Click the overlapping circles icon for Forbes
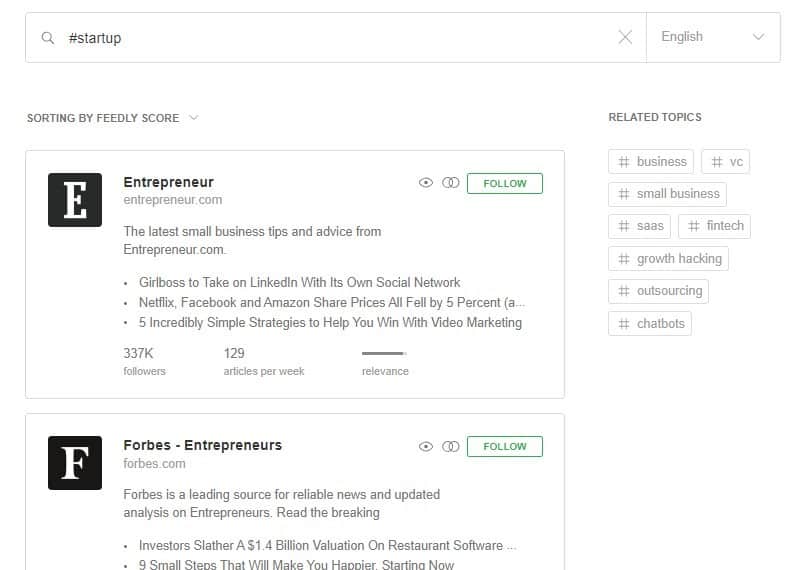This screenshot has width=807, height=570. pyautogui.click(x=450, y=446)
